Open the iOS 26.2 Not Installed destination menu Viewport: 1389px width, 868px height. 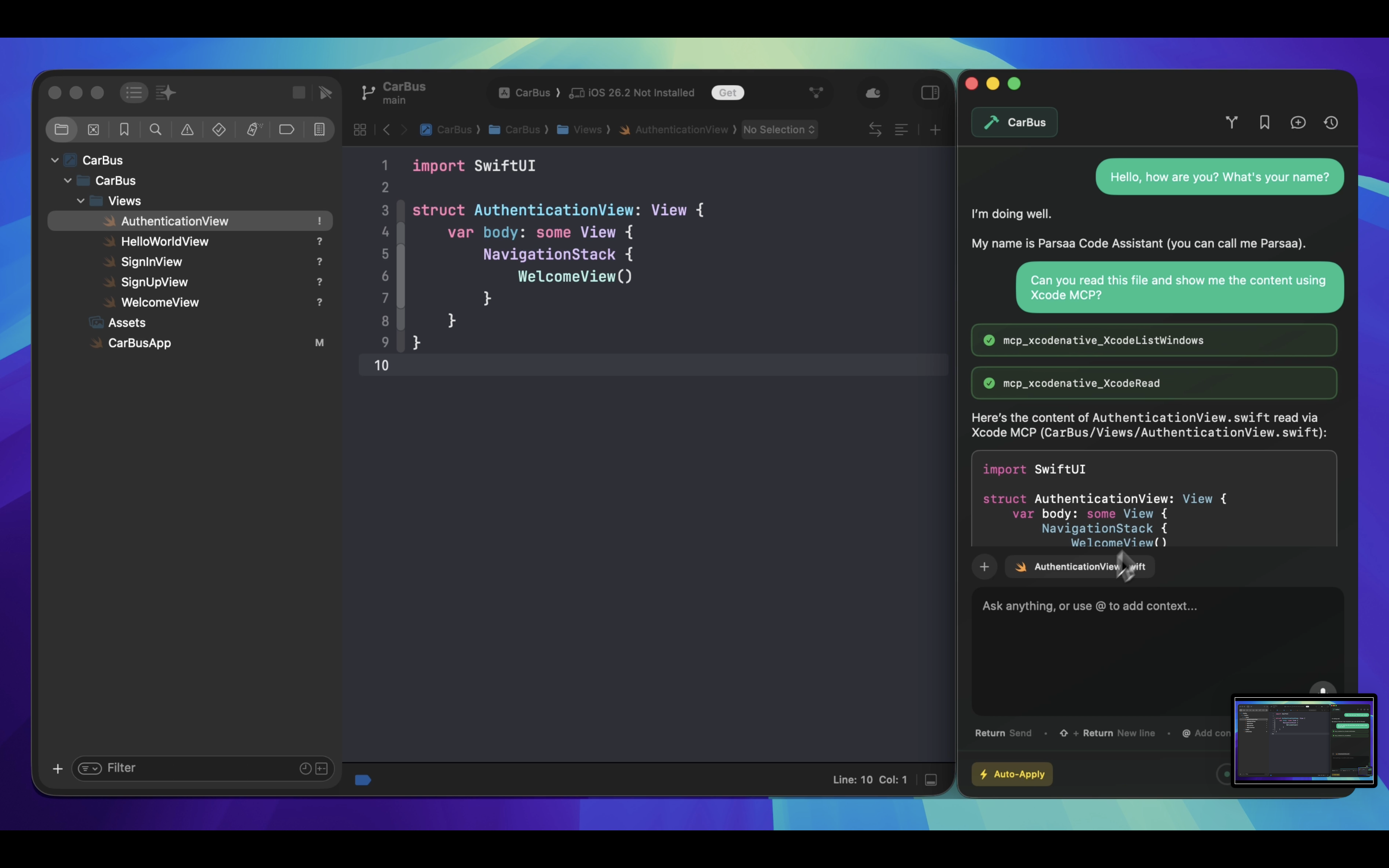pyautogui.click(x=631, y=93)
